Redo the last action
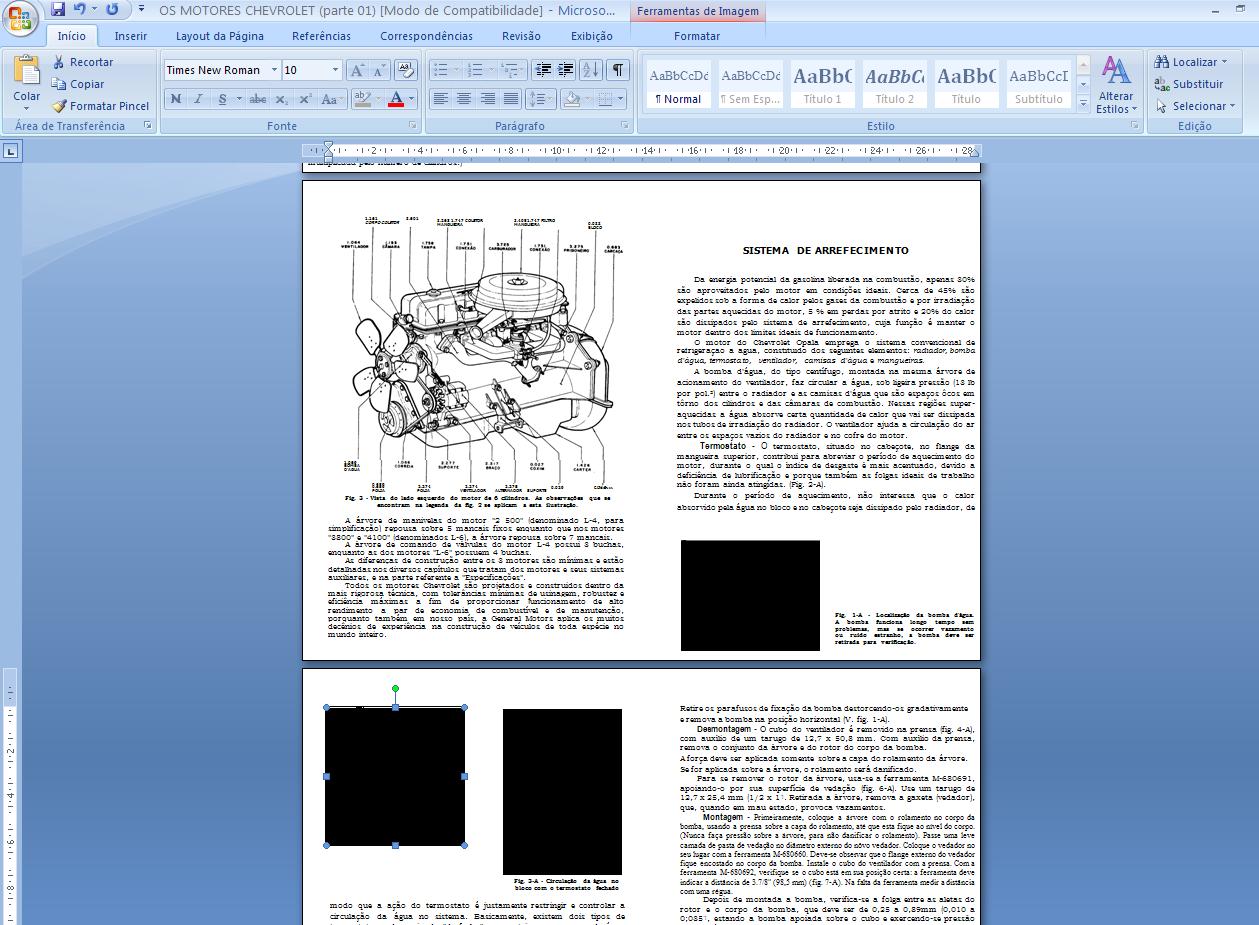 112,9
